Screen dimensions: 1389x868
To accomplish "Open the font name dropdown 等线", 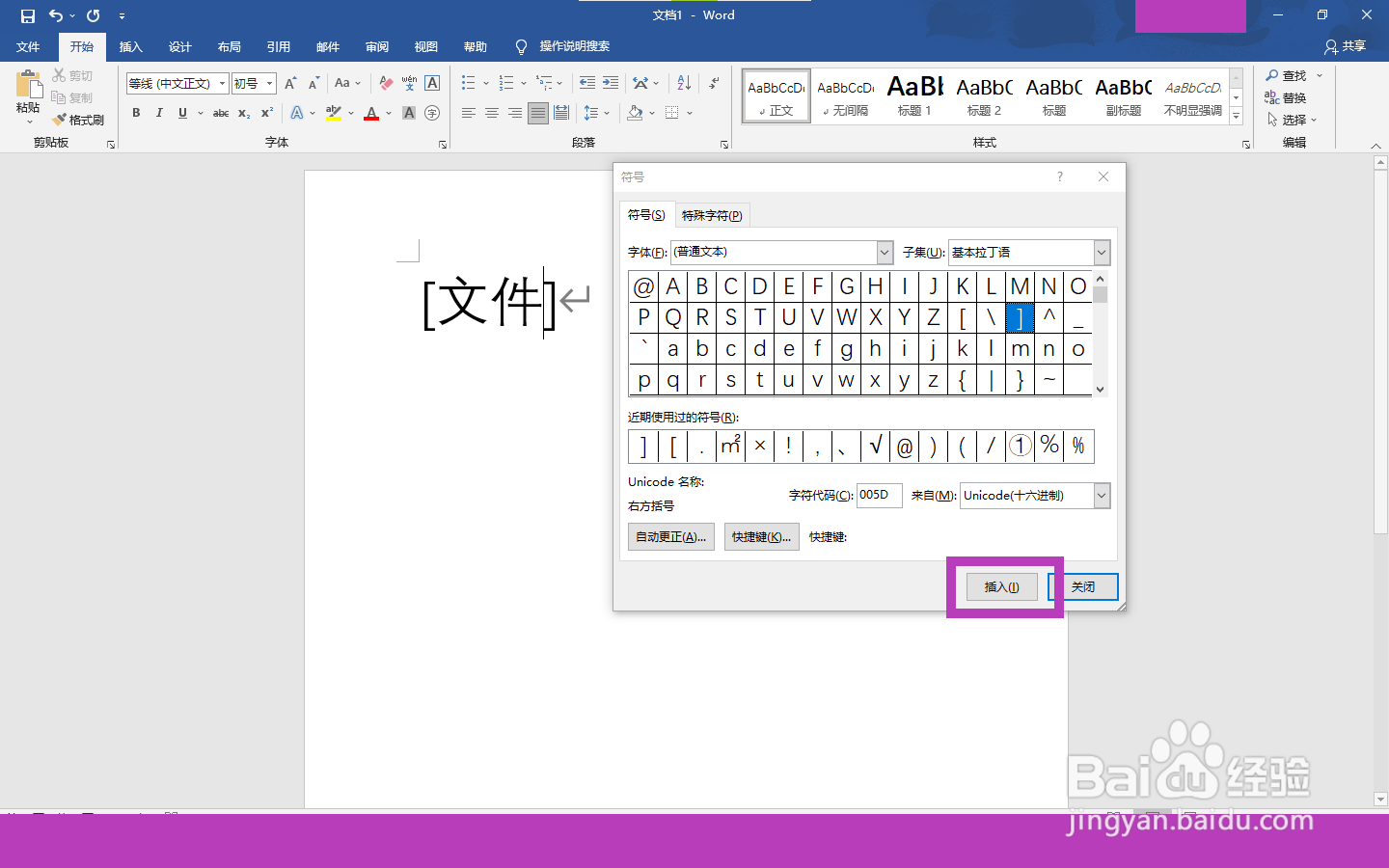I will point(222,84).
